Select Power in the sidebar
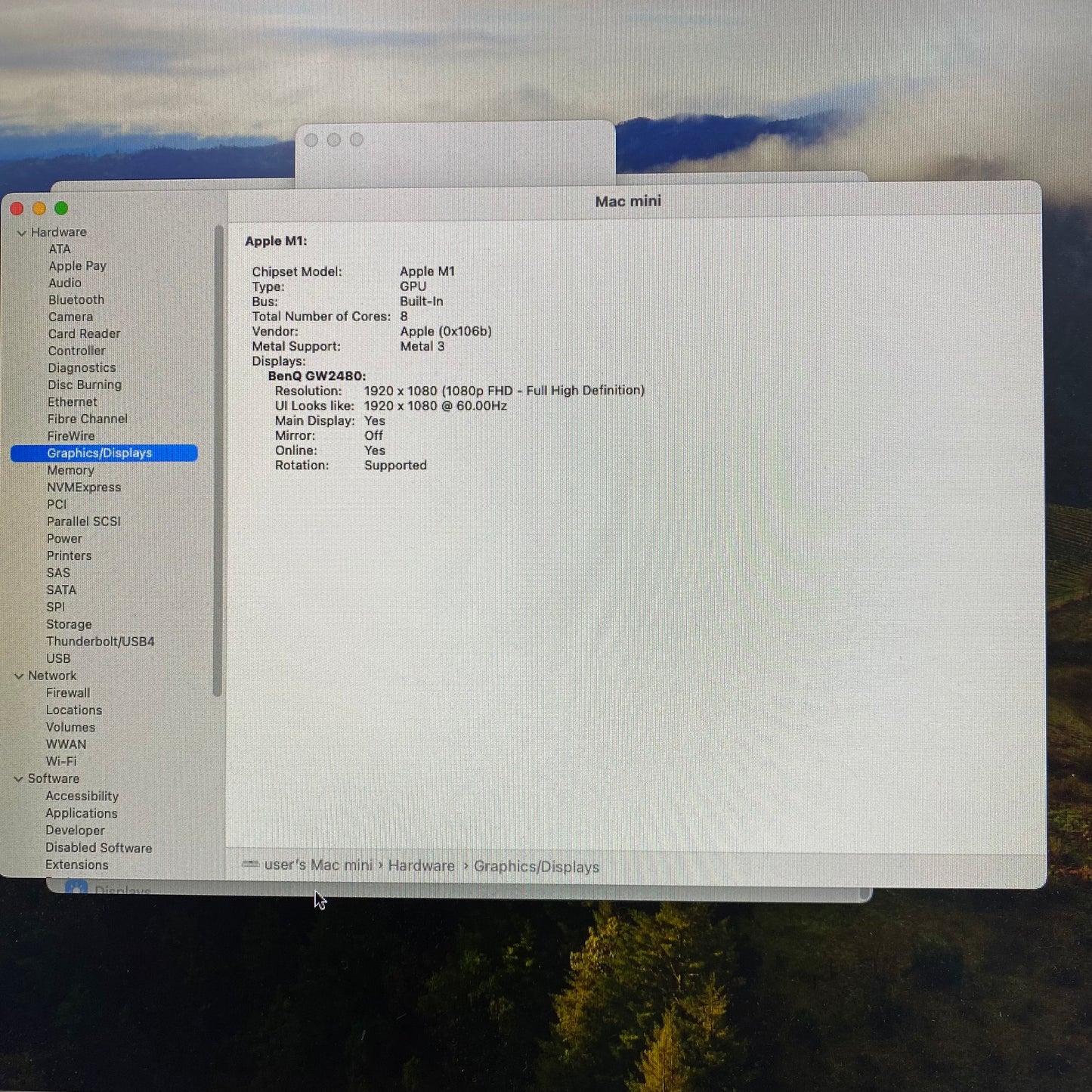The image size is (1092, 1092). click(x=64, y=540)
